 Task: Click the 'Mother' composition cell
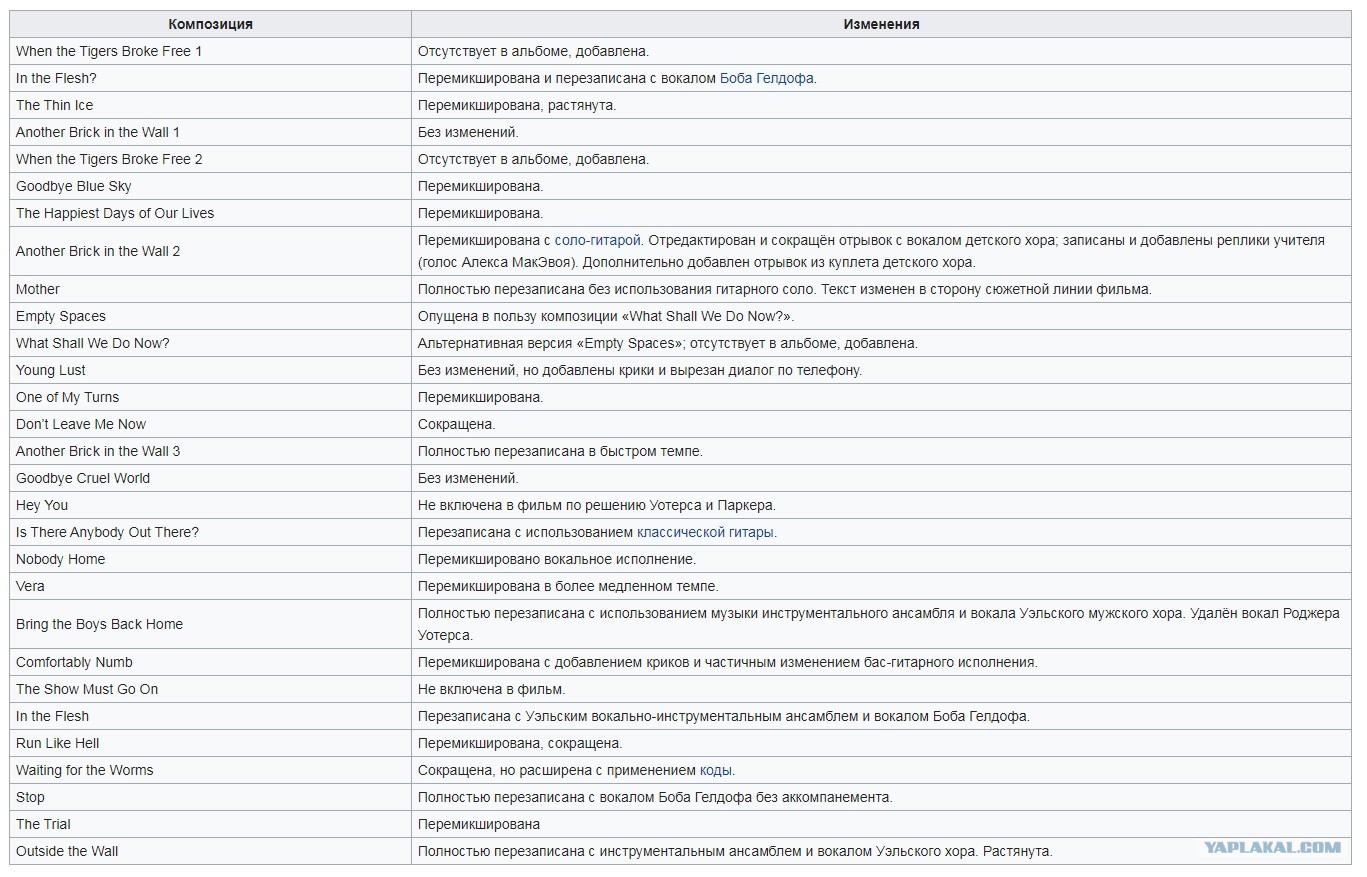210,289
